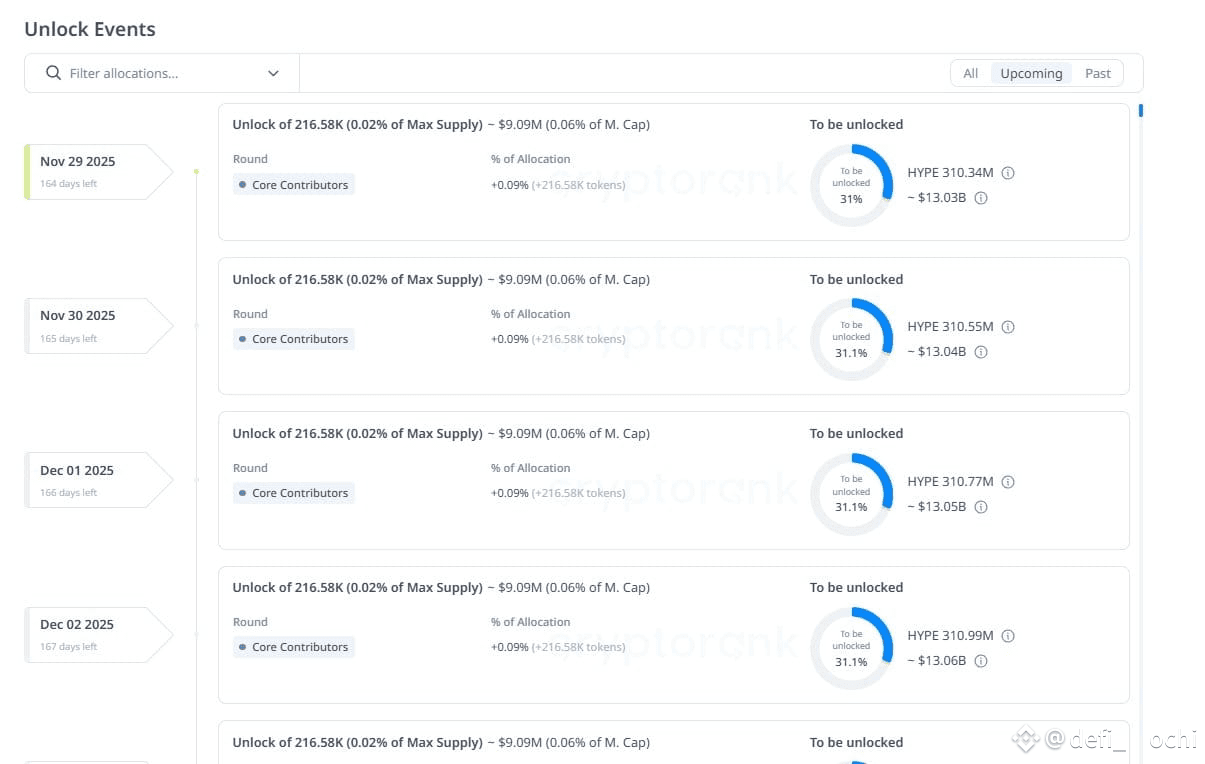Click the search magnifier icon in the filter box
This screenshot has width=1205, height=764.
(x=54, y=73)
